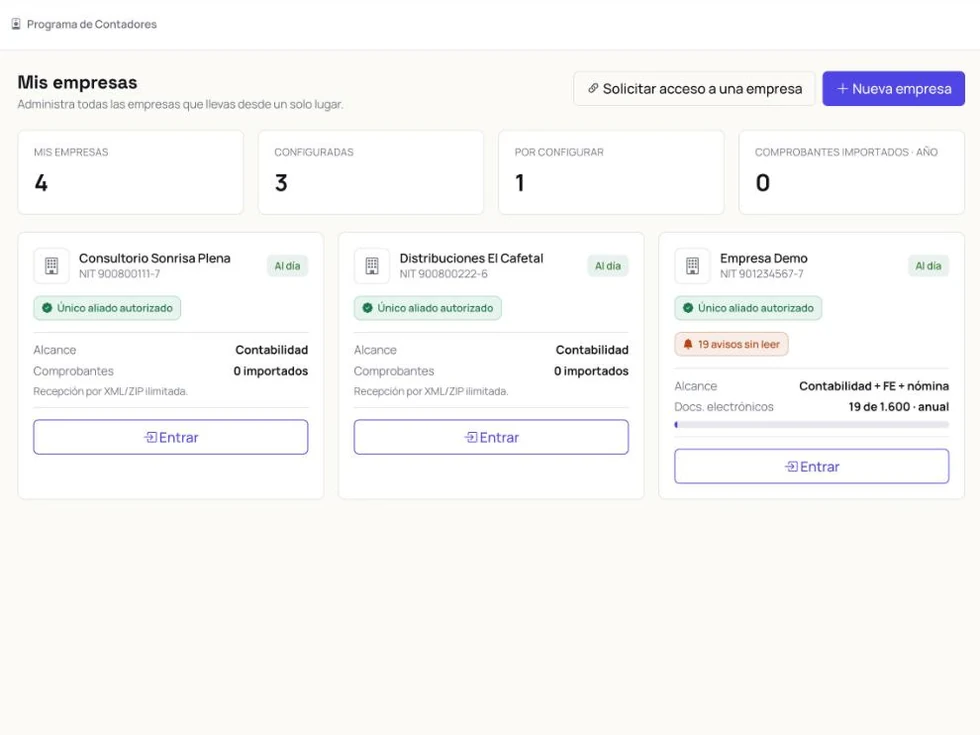Viewport: 980px width, 735px height.
Task: Enter Consultorio Sonrisa Plena company
Action: [171, 437]
